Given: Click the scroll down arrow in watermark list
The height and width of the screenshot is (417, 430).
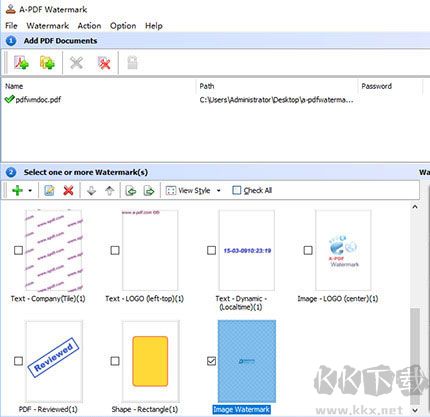Looking at the screenshot, I should click(415, 410).
